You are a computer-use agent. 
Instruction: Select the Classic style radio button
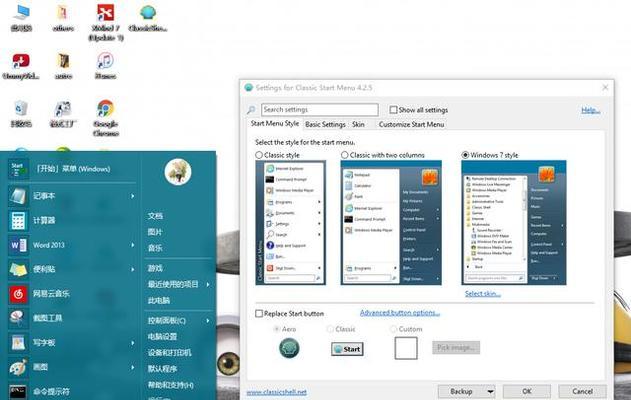click(x=259, y=155)
